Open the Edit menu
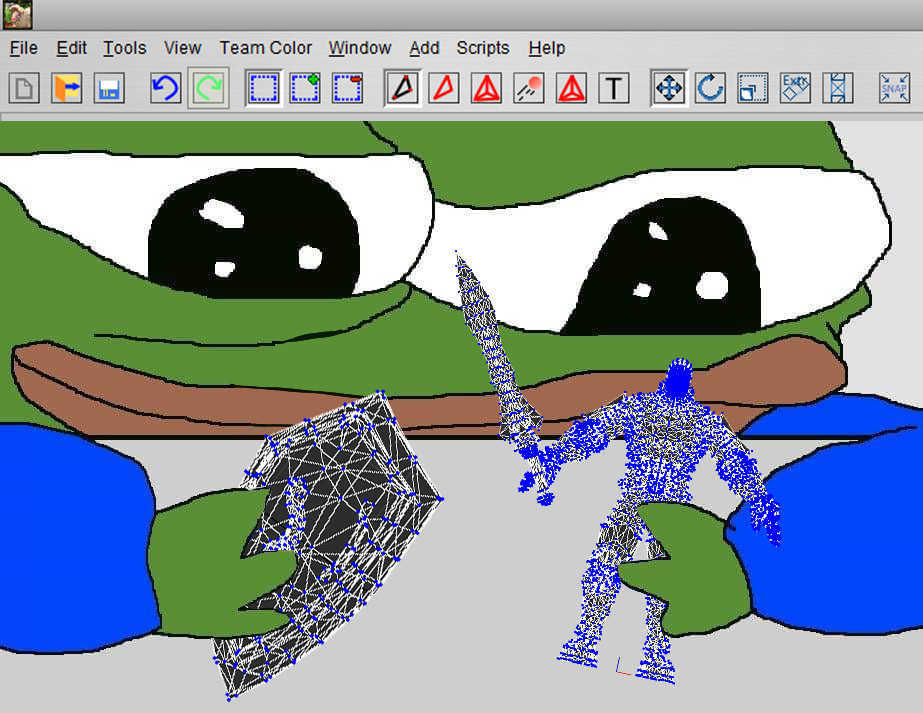Screen dimensions: 923x713 pyautogui.click(x=71, y=48)
